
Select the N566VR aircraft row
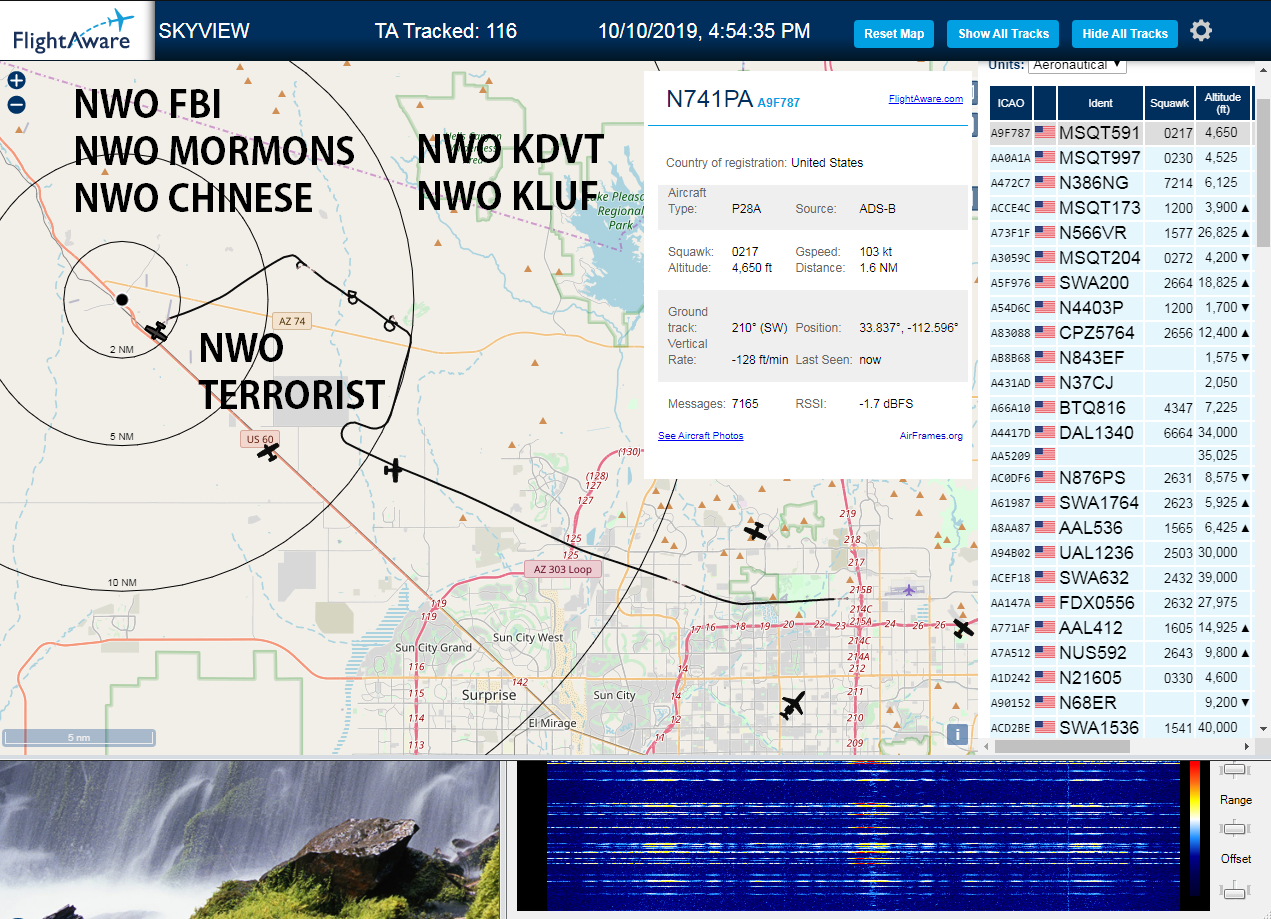[x=1120, y=232]
